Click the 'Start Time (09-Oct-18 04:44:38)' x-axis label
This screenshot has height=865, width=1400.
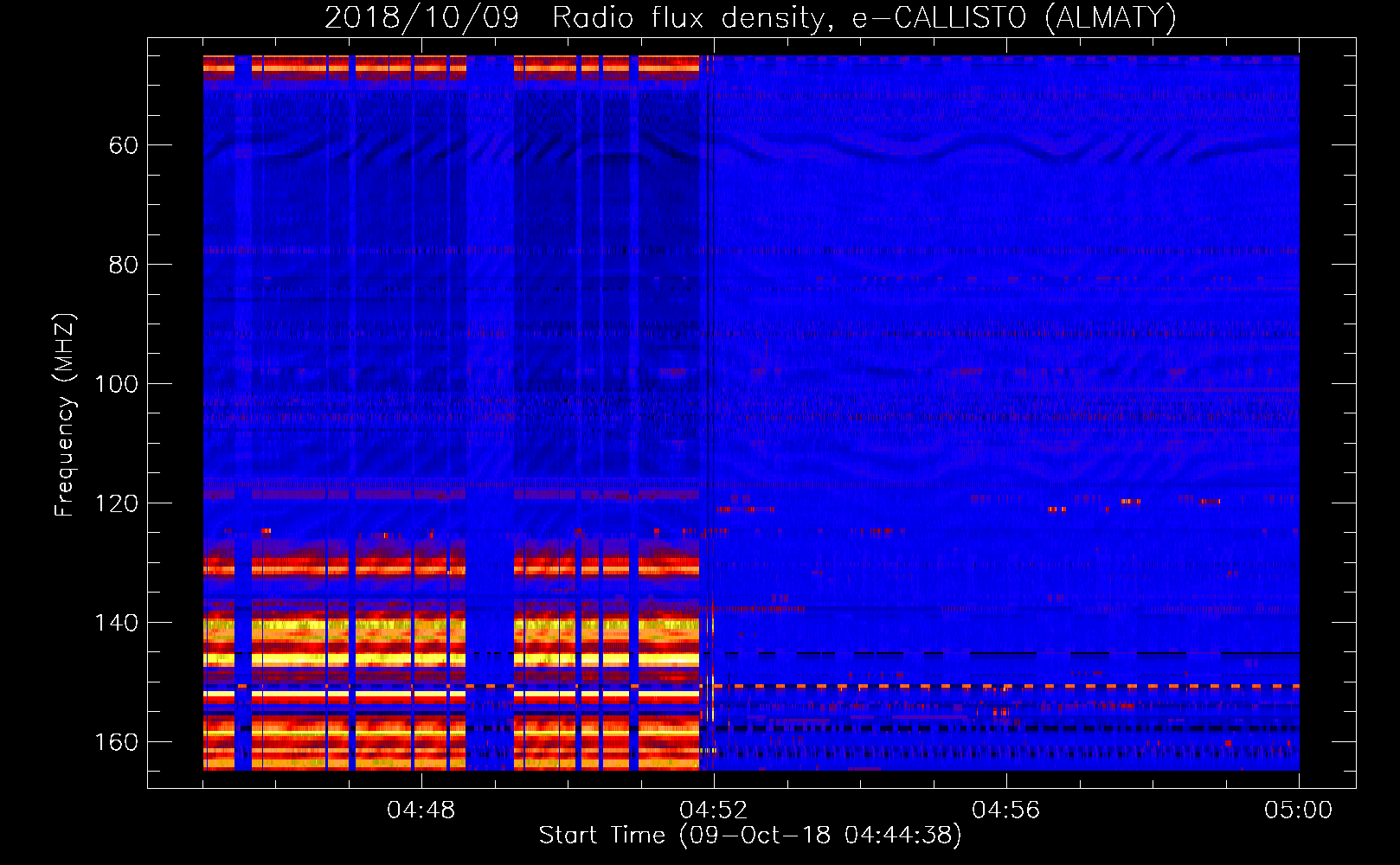tap(750, 836)
